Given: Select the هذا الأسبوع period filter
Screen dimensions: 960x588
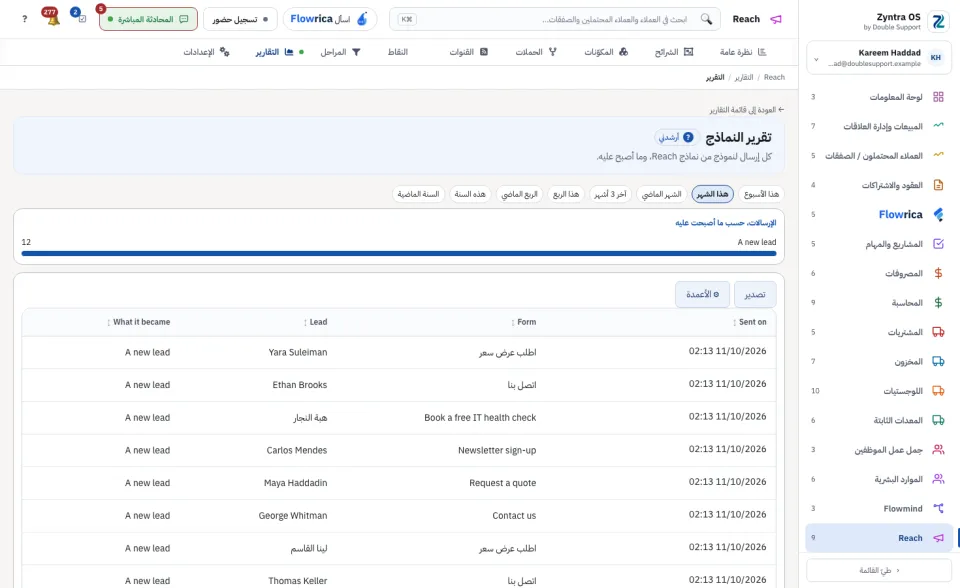Looking at the screenshot, I should coord(761,194).
